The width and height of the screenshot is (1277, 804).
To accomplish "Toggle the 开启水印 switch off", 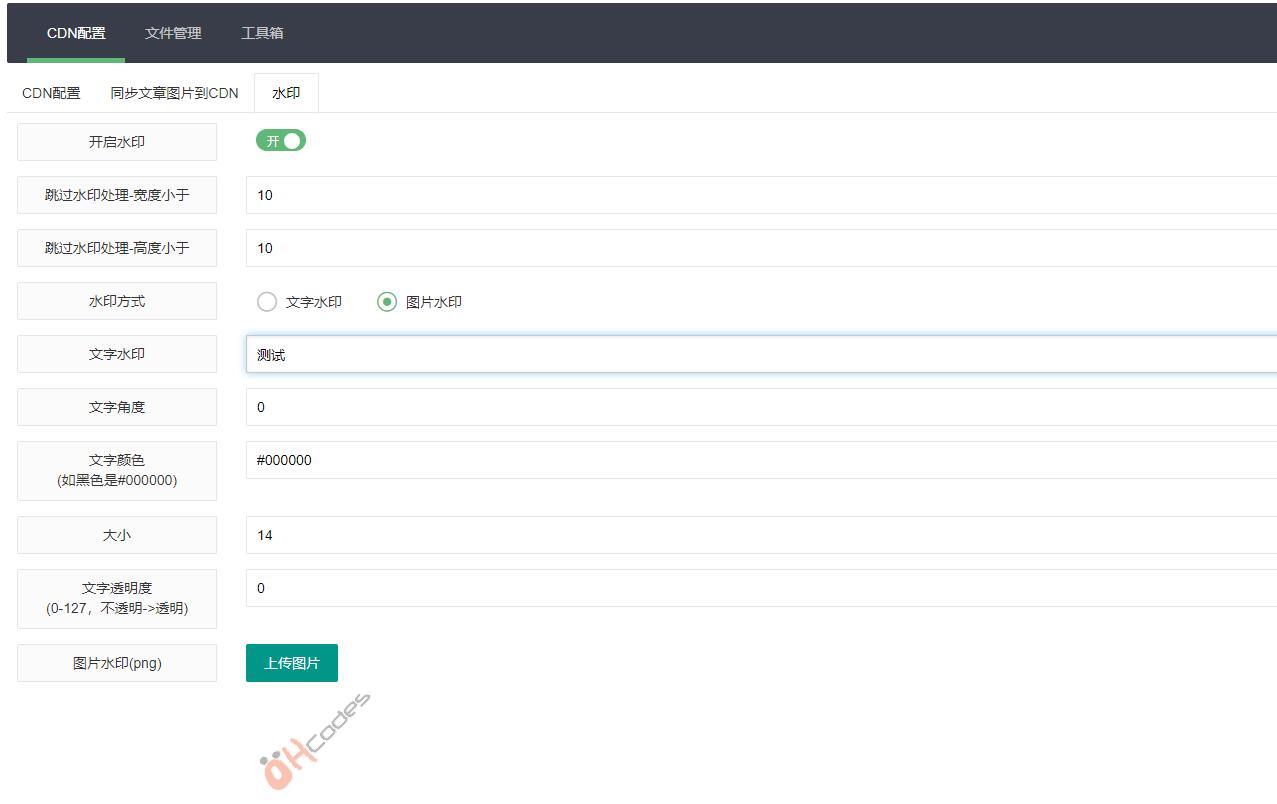I will pyautogui.click(x=281, y=141).
